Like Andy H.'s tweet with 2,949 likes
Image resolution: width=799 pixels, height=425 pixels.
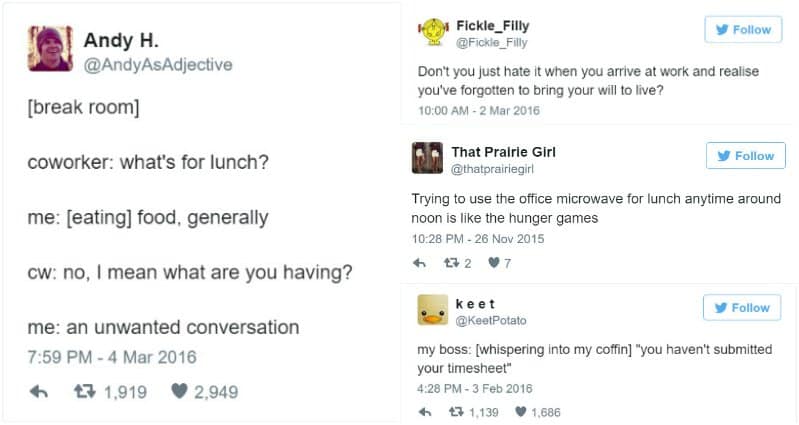tap(180, 392)
